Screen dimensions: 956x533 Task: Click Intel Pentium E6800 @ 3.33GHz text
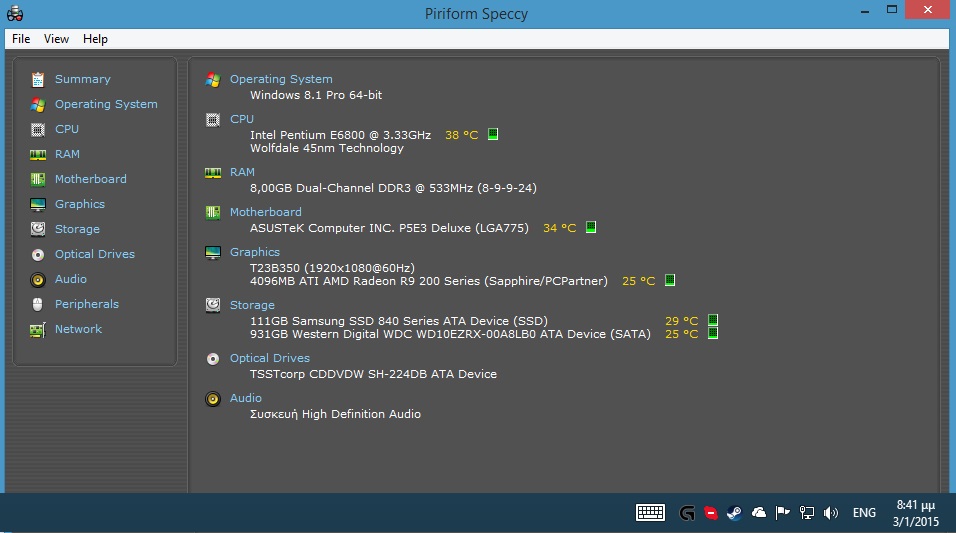pos(340,135)
